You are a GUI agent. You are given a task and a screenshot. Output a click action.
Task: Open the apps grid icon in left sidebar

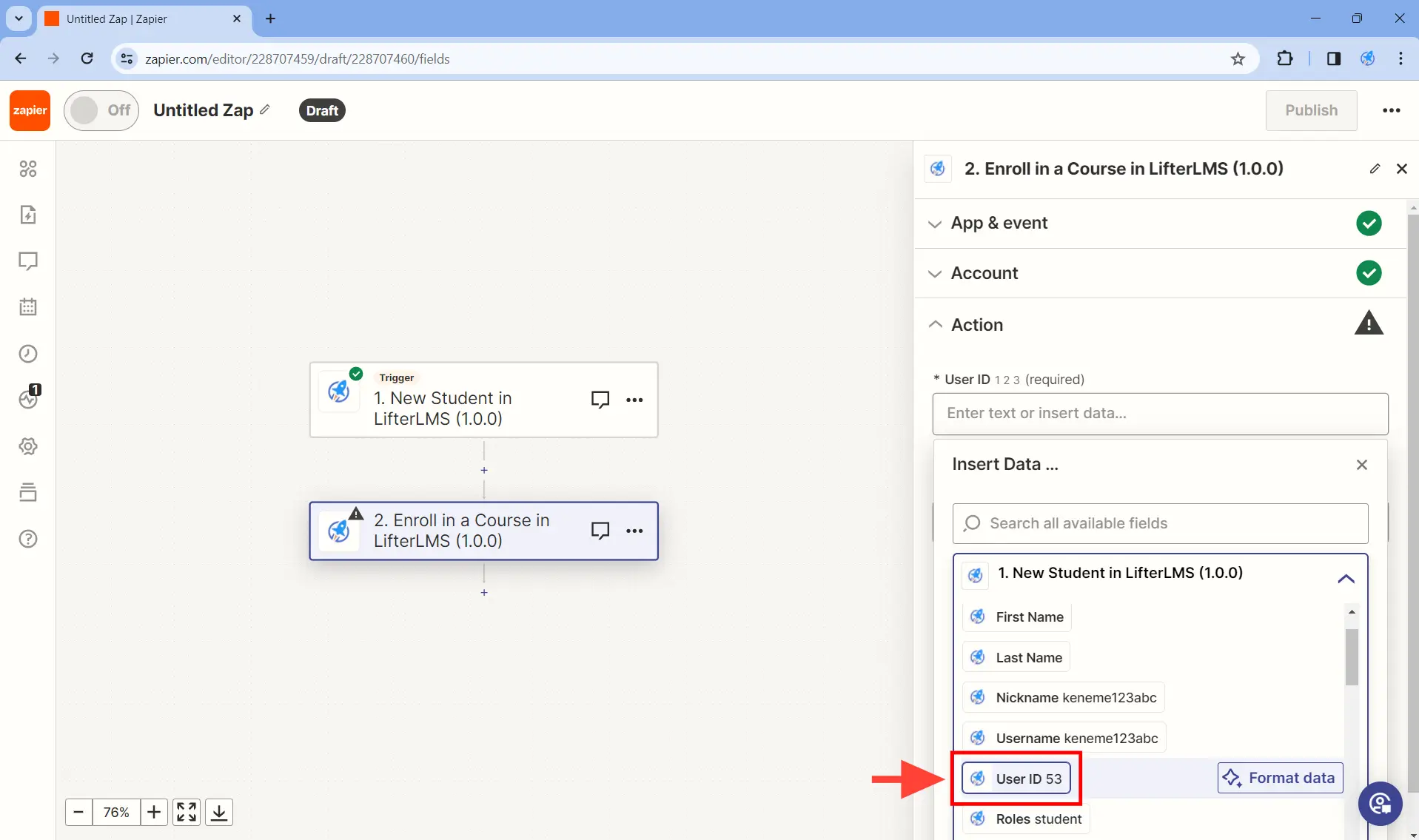[28, 169]
